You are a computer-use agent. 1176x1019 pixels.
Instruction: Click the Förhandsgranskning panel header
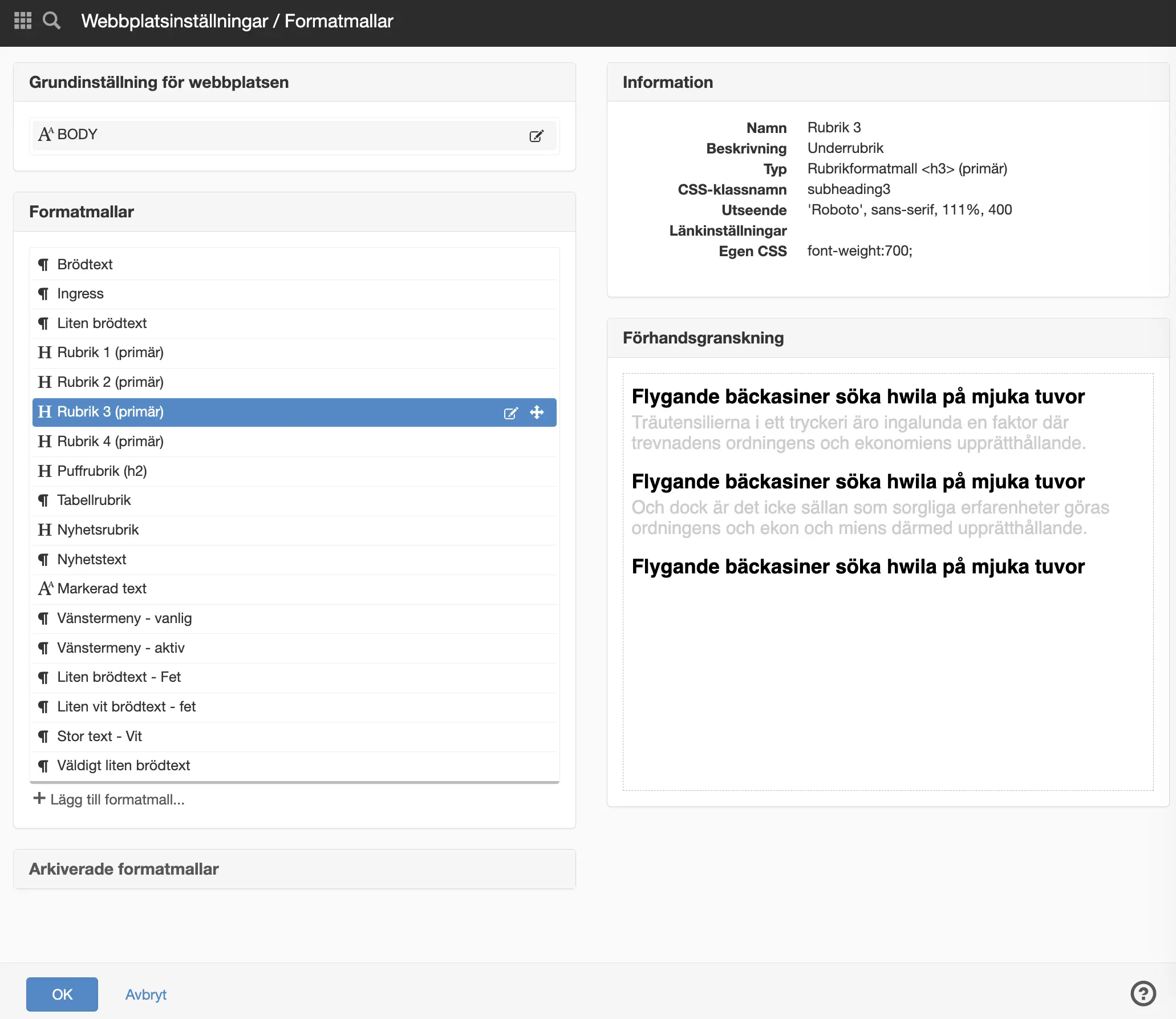click(x=888, y=338)
